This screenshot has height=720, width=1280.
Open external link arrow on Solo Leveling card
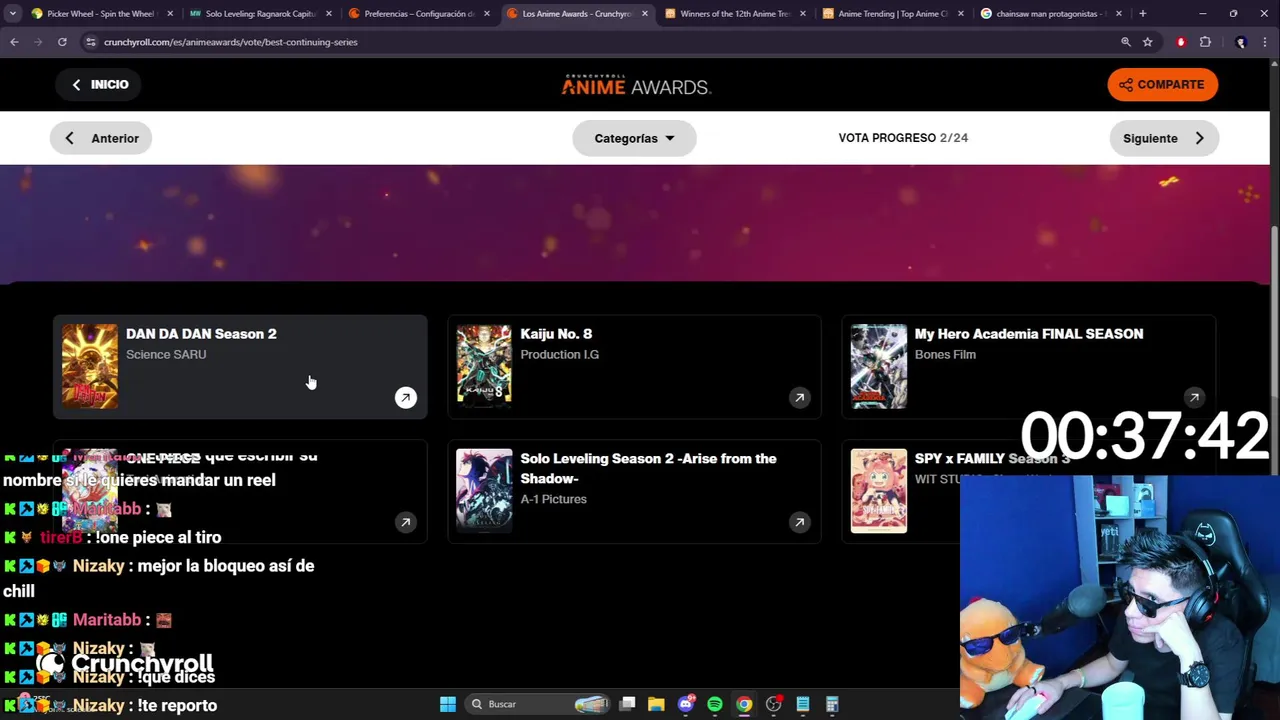point(799,522)
